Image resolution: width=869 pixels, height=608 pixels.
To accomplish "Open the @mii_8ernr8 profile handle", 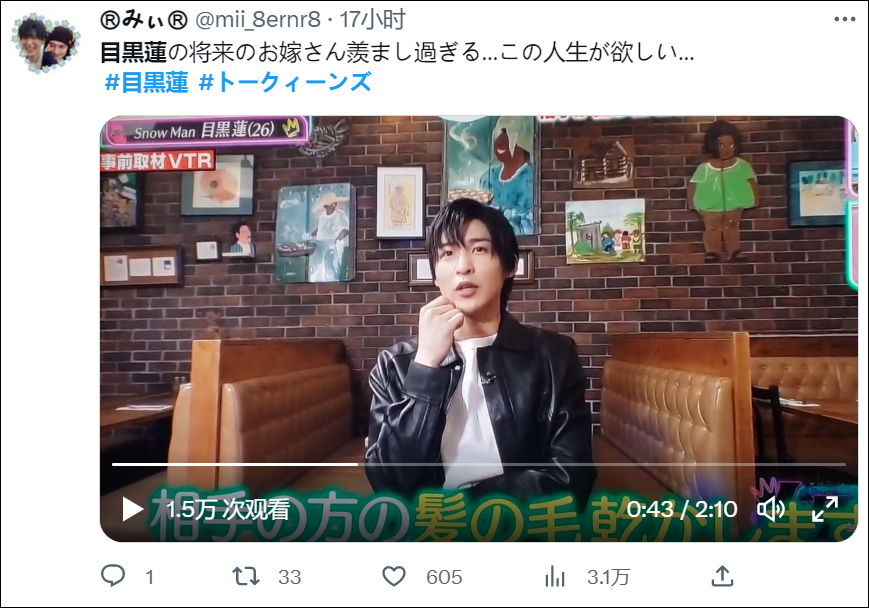I will [x=258, y=20].
